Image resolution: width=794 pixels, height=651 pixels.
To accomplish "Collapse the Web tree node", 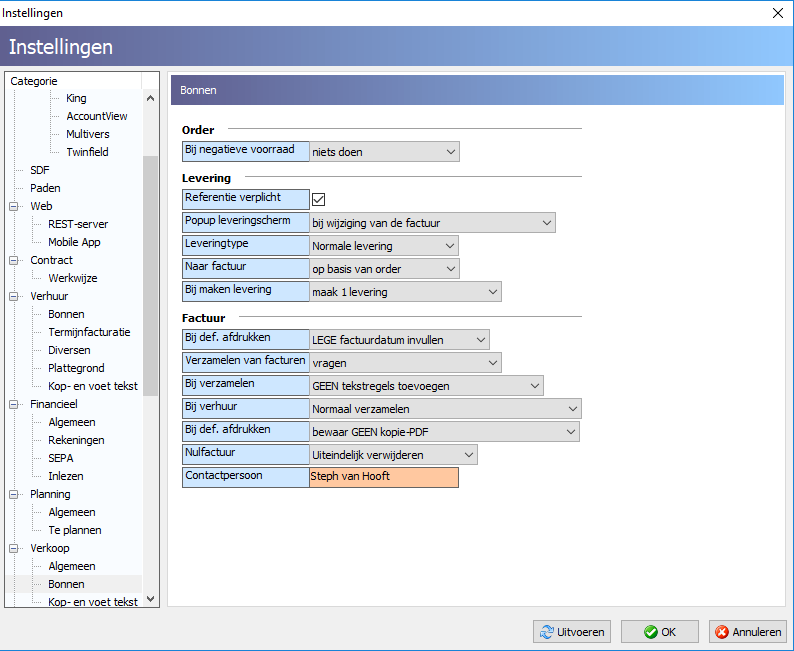I will click(13, 207).
